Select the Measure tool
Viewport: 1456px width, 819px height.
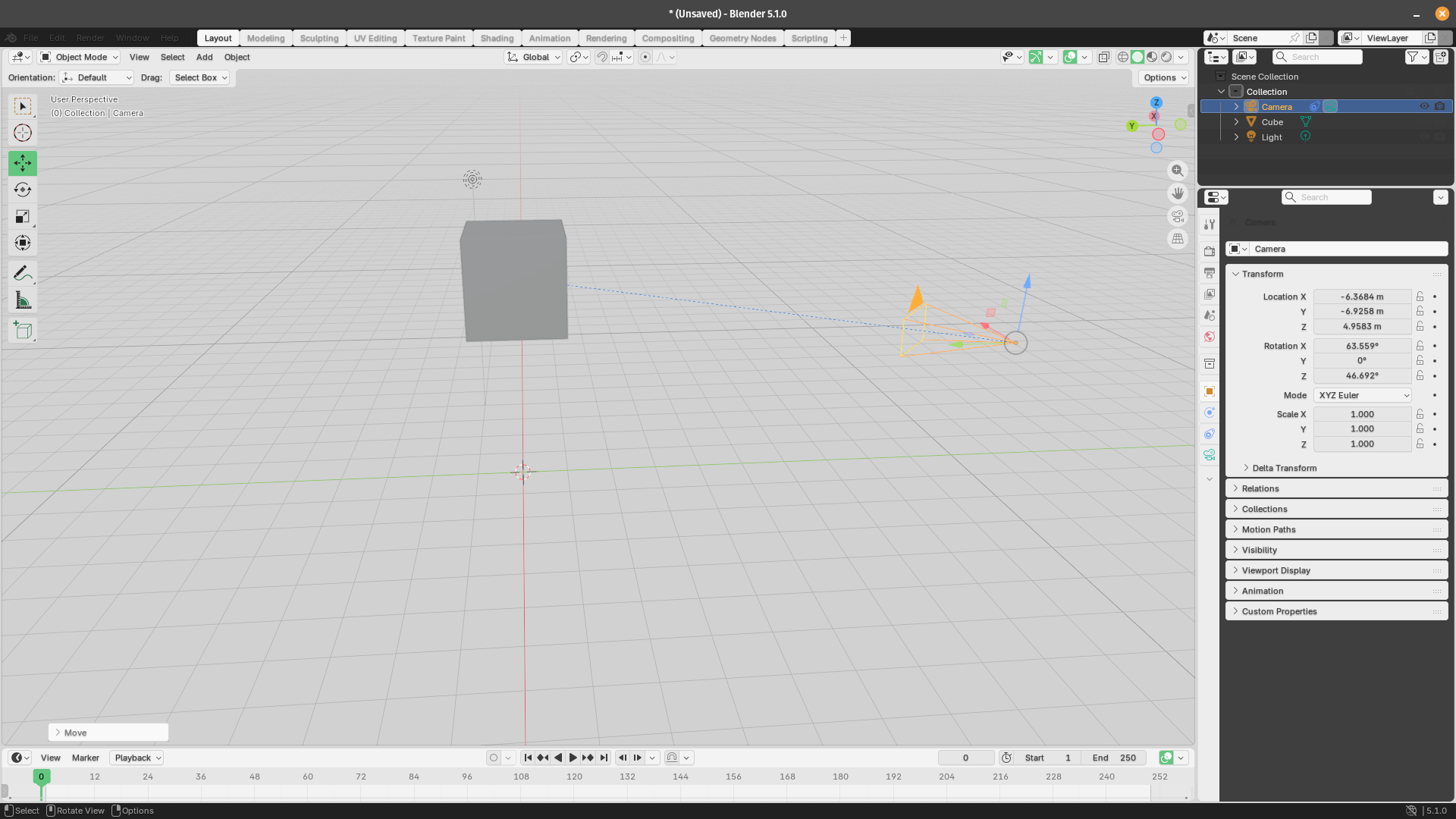(x=23, y=301)
